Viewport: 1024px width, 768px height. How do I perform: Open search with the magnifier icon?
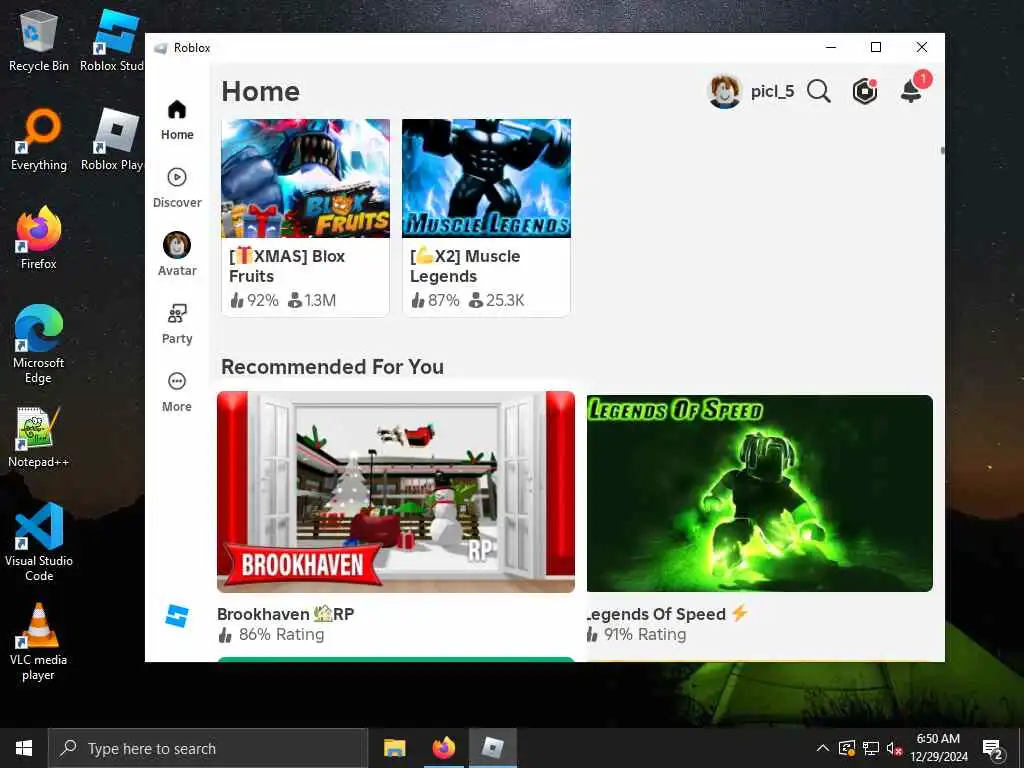[x=819, y=91]
